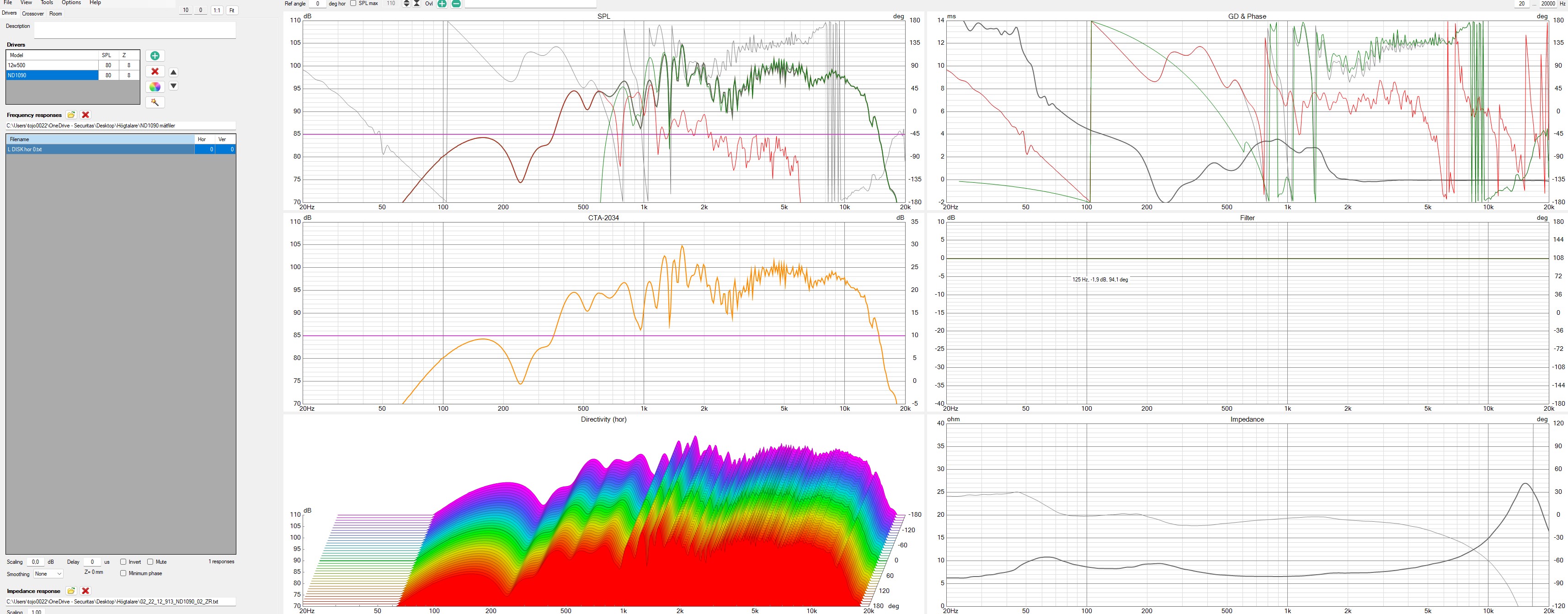The height and width of the screenshot is (614, 1568).
Task: Clear frequency responses with red X
Action: click(x=86, y=115)
